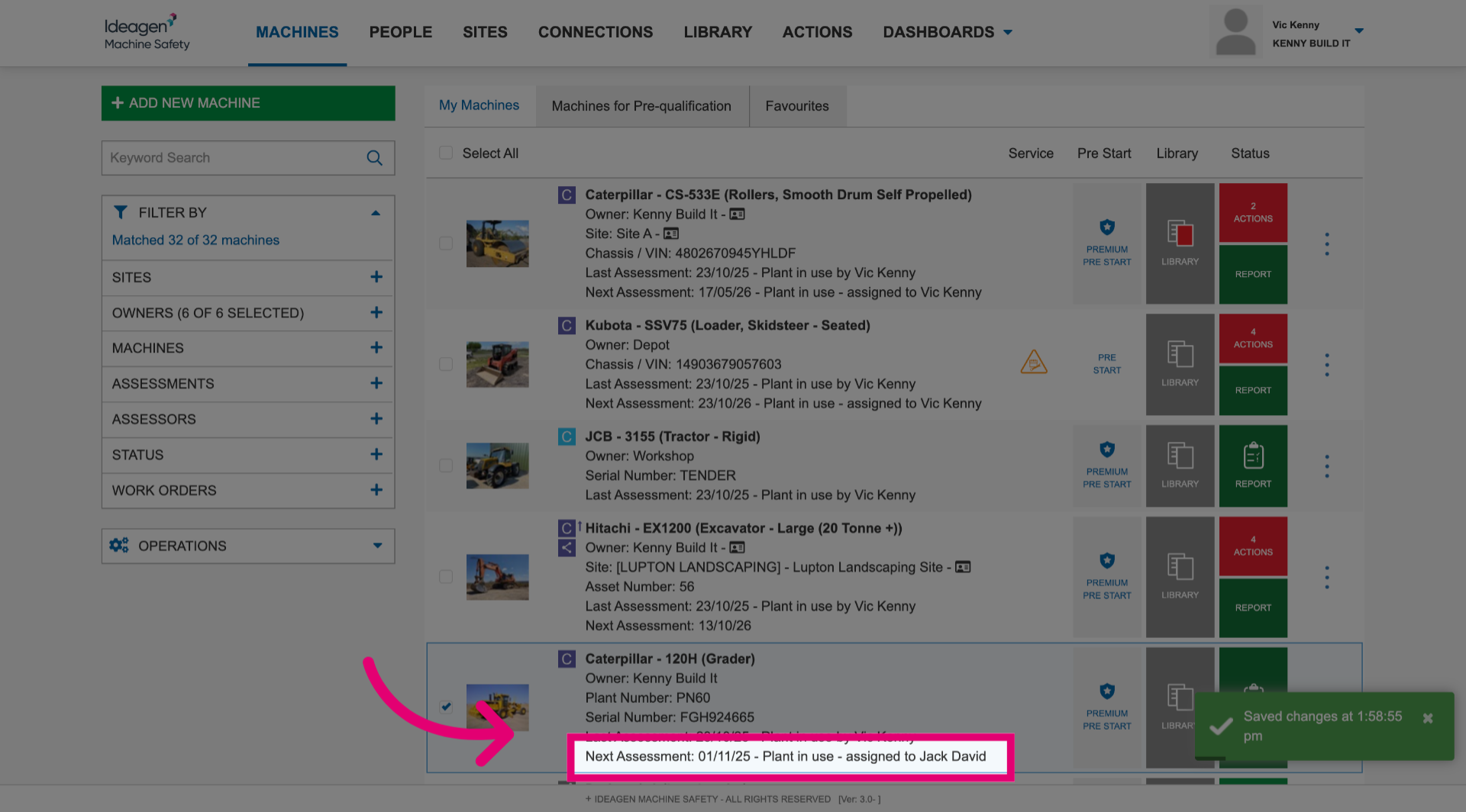Screen dimensions: 1466x812
Task: Click the Lupton Landscaping Site contact card icon
Action: pyautogui.click(x=963, y=567)
